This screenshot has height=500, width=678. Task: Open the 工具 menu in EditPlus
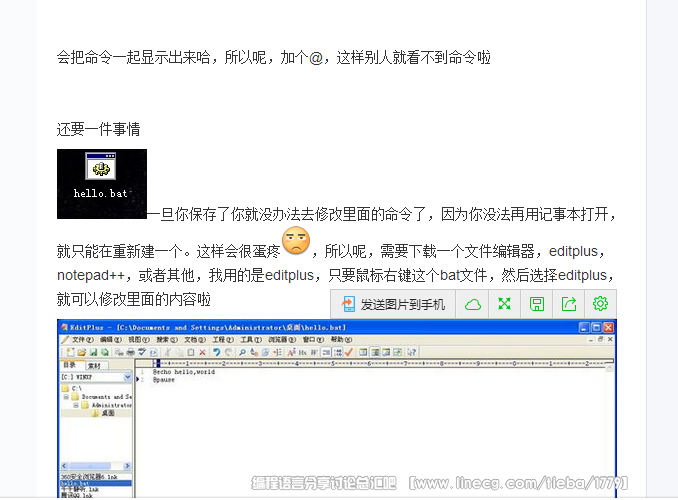251,340
